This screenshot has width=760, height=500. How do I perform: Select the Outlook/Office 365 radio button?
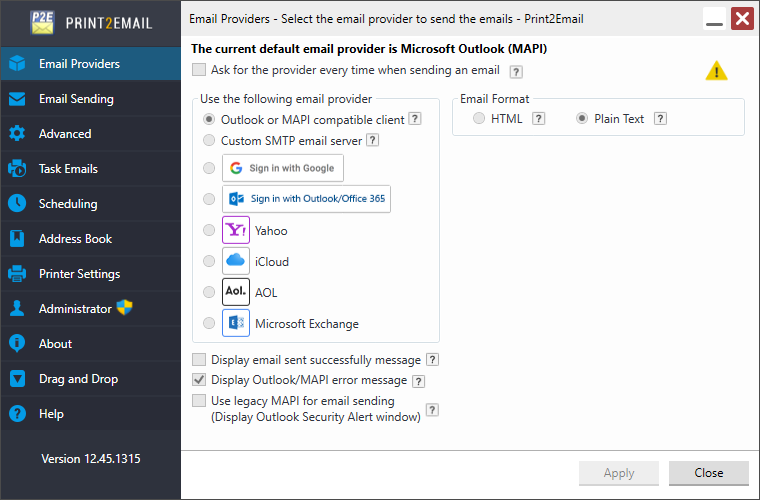pos(209,199)
